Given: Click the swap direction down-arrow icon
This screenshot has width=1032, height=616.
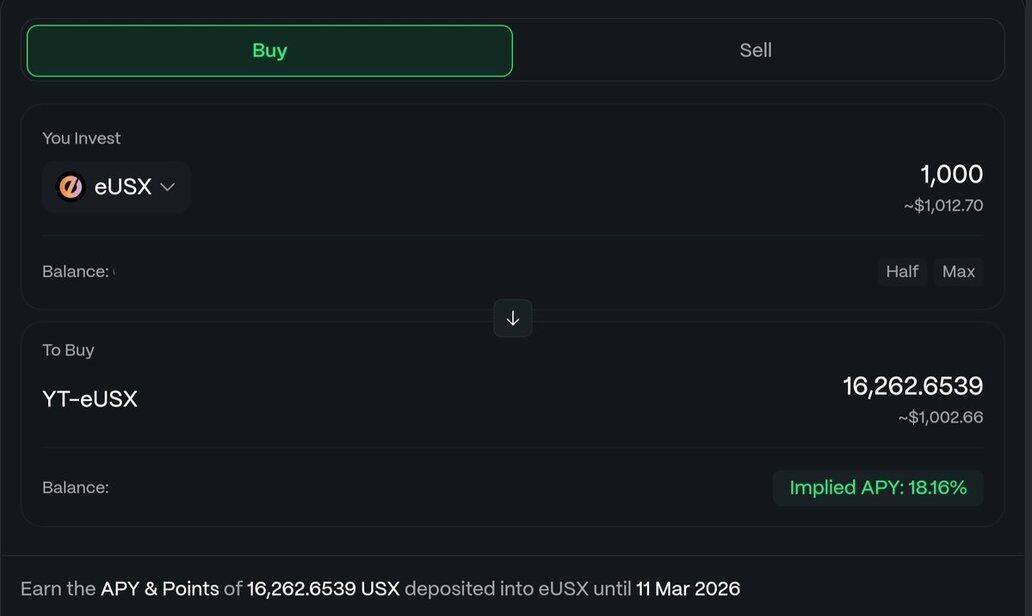Looking at the screenshot, I should tap(513, 318).
